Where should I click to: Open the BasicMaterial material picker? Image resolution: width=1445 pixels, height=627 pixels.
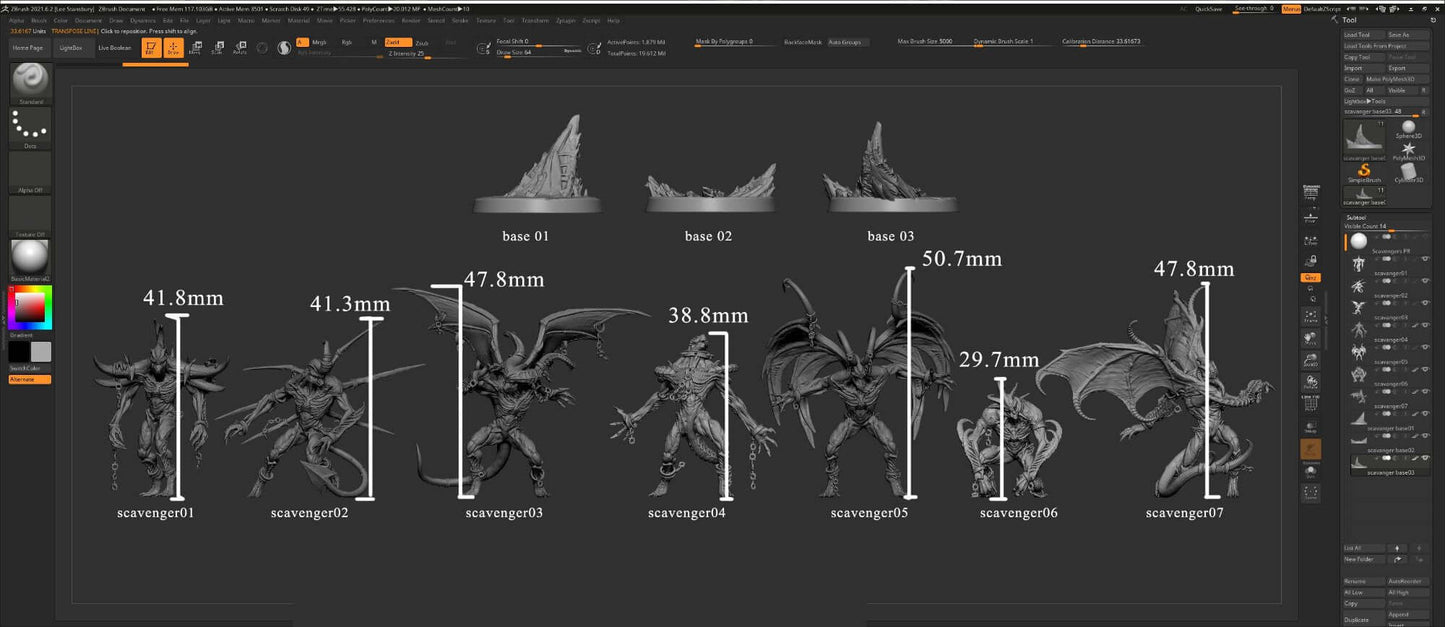[30, 258]
